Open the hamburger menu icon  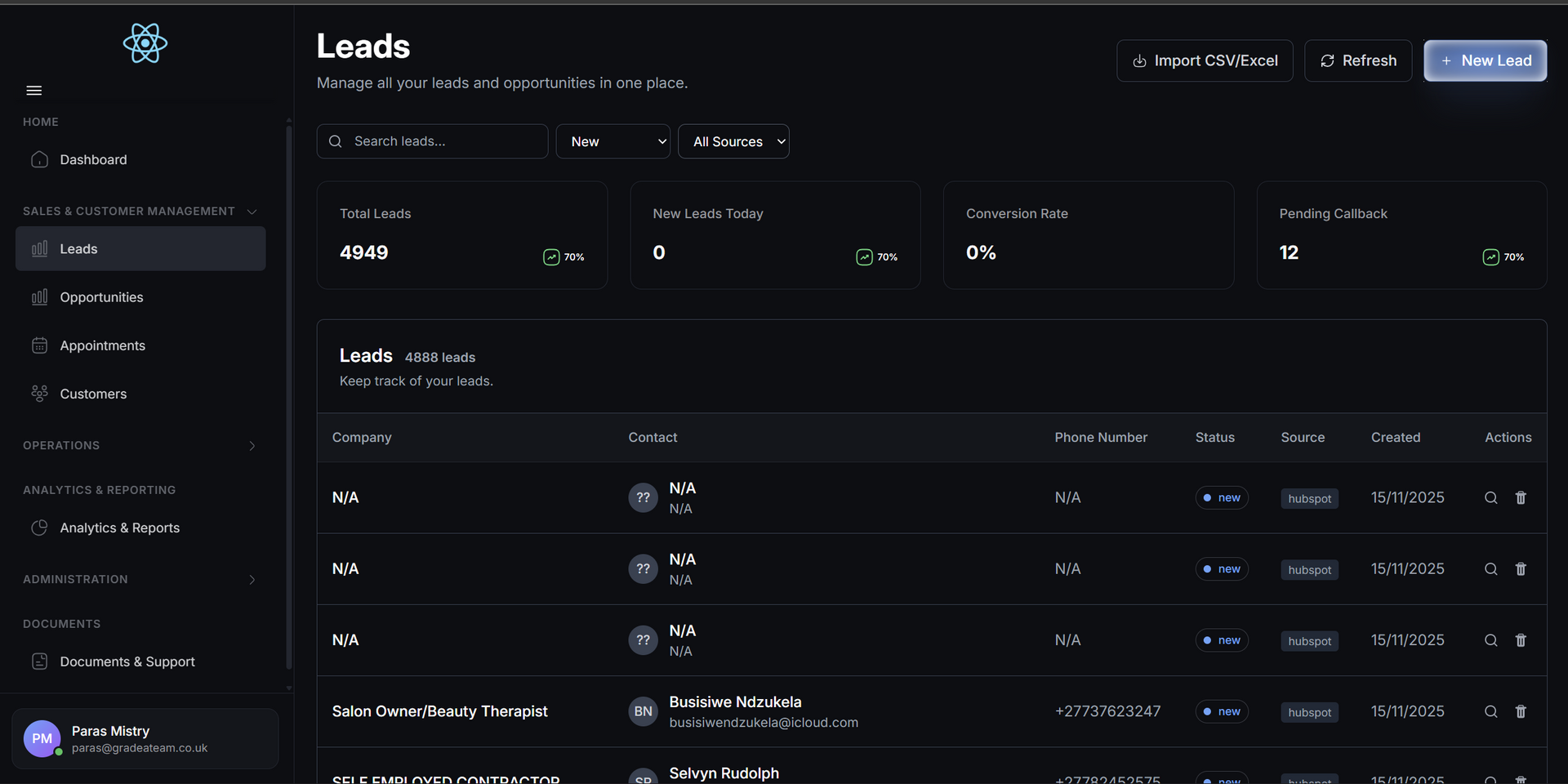(33, 90)
